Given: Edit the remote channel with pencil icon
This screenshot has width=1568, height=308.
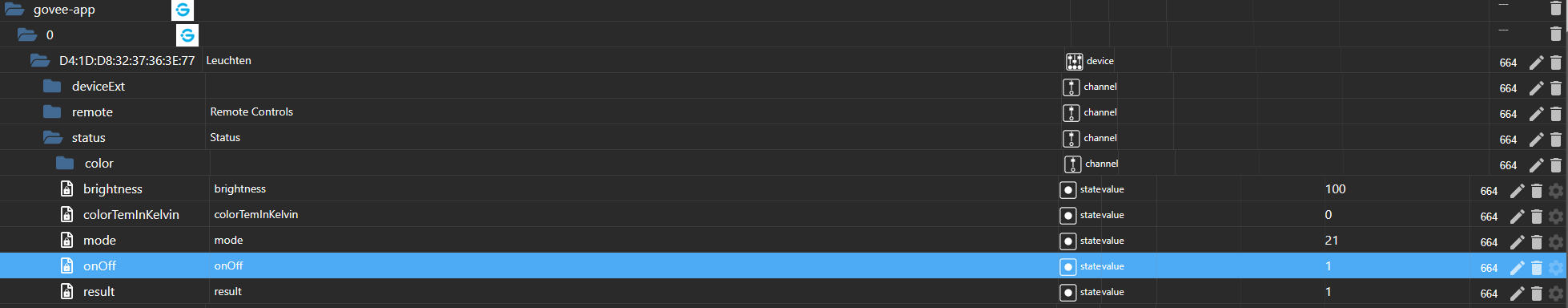Looking at the screenshot, I should click(1536, 114).
